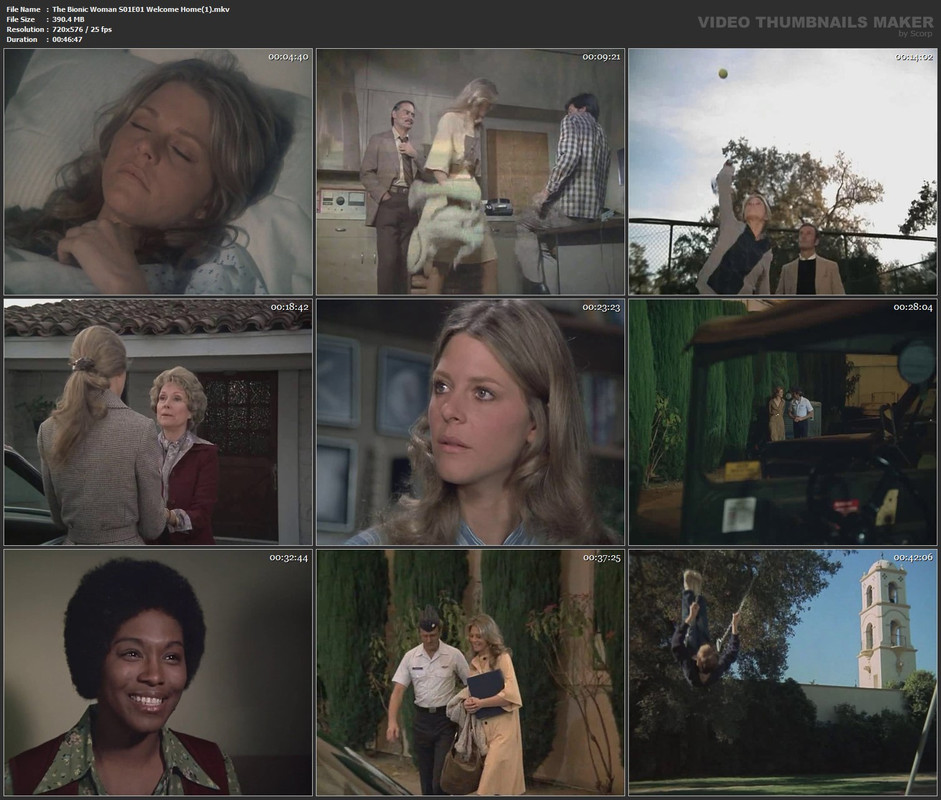This screenshot has height=800, width=941.
Task: Click the file name 'The Bionic Woman S01E01 Welcome Home(1).mkv'
Action: point(141,9)
